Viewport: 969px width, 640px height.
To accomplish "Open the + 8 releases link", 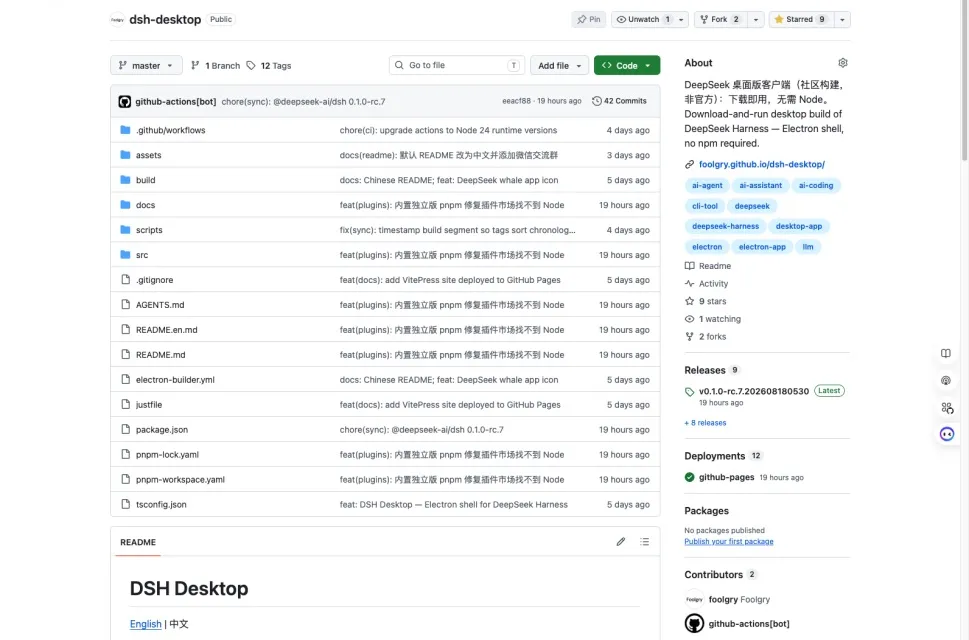I will (x=705, y=423).
